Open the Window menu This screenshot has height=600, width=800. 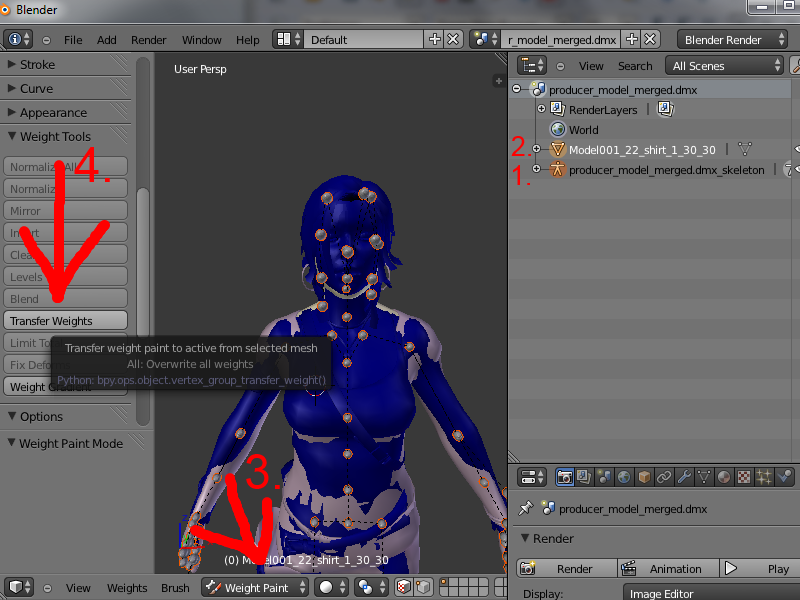coord(202,40)
